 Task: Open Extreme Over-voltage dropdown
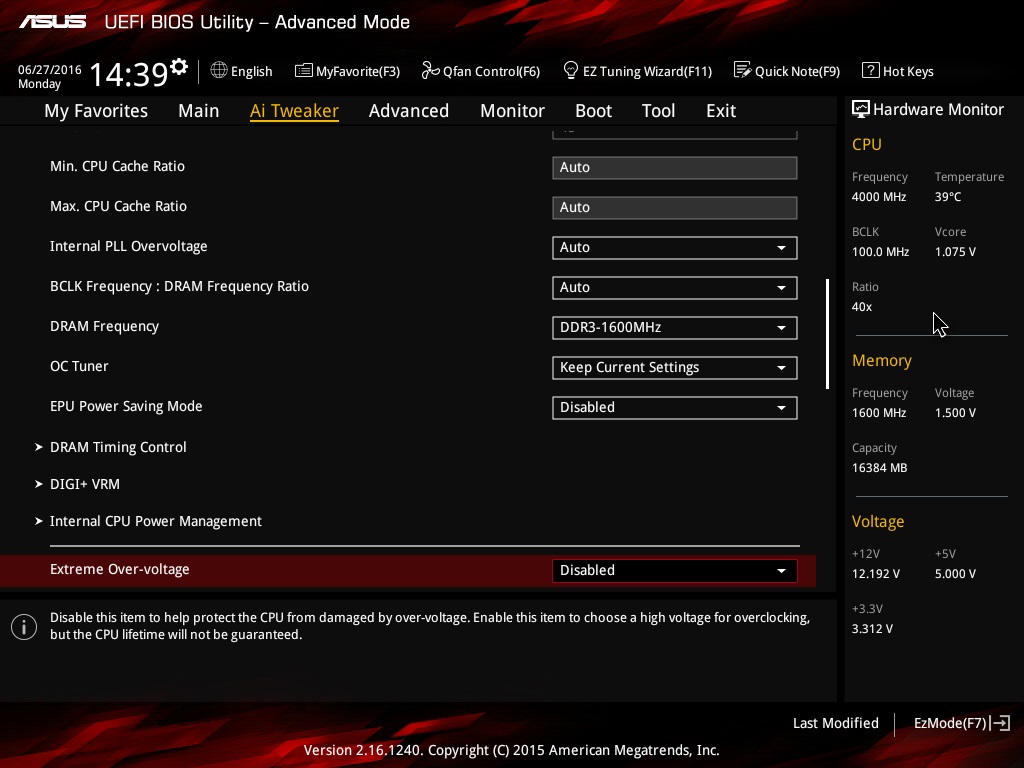click(675, 570)
